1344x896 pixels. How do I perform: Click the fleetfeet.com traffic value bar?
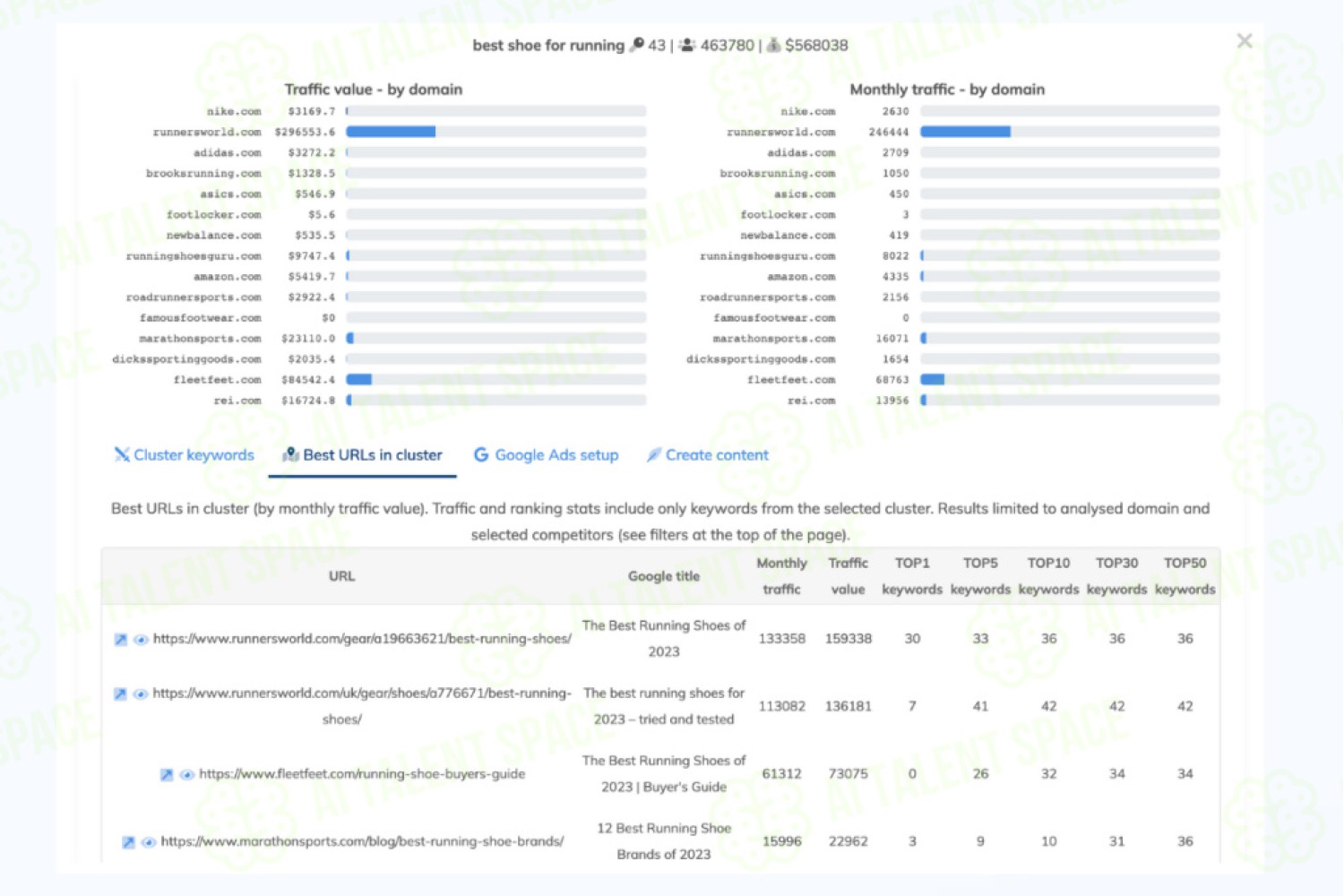click(495, 380)
